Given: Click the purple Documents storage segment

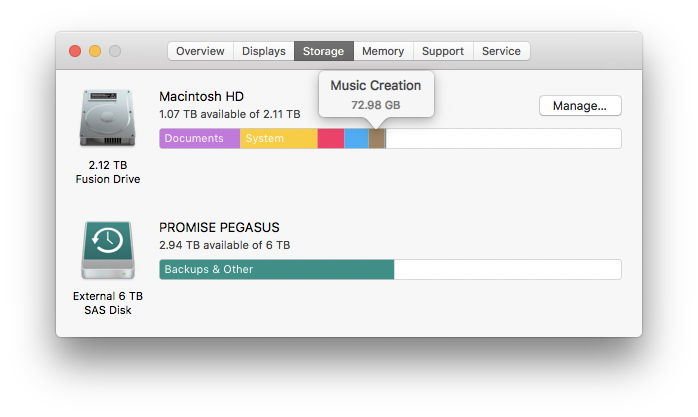Looking at the screenshot, I should [199, 139].
